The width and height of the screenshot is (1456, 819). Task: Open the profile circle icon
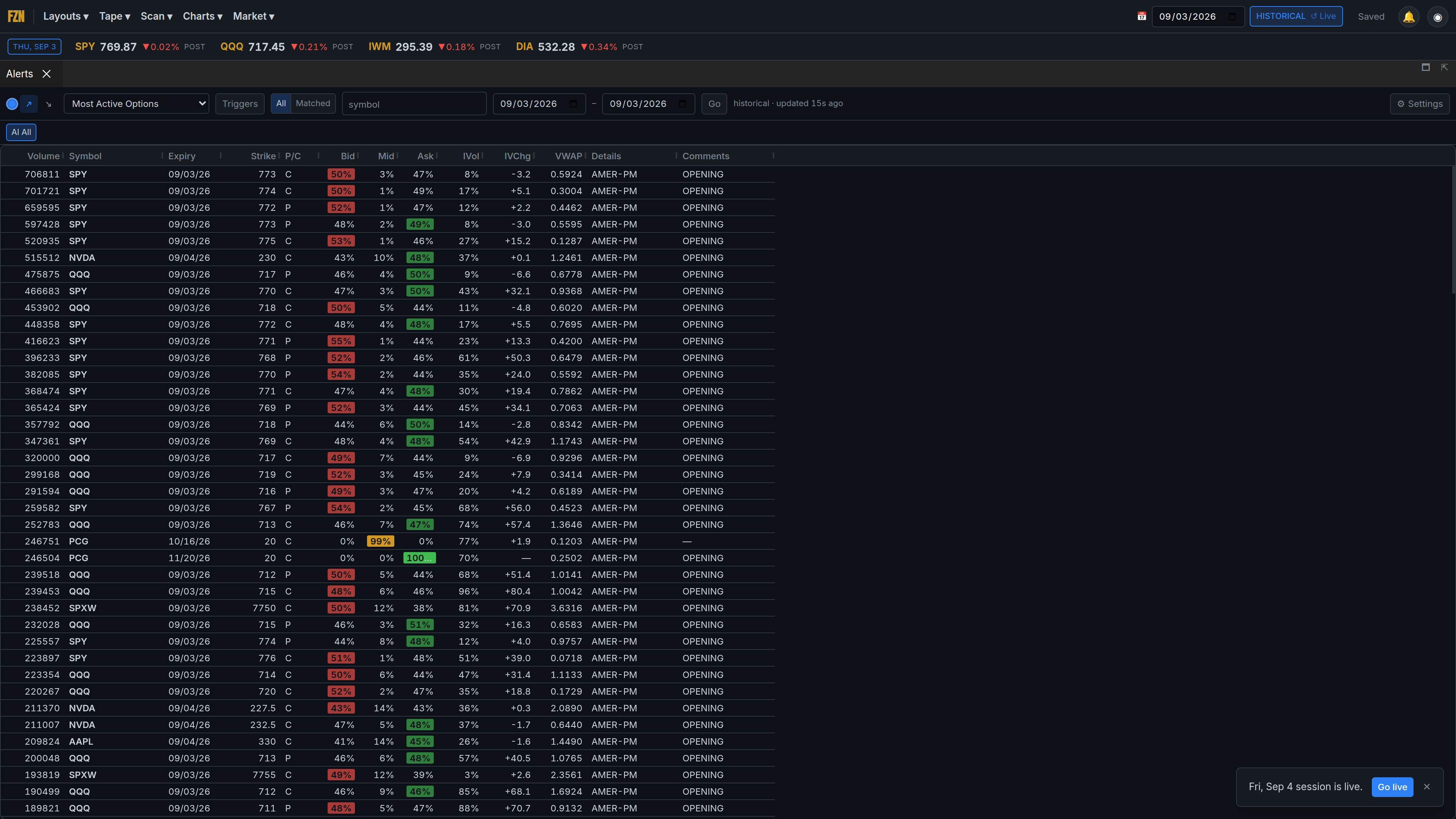[1437, 16]
